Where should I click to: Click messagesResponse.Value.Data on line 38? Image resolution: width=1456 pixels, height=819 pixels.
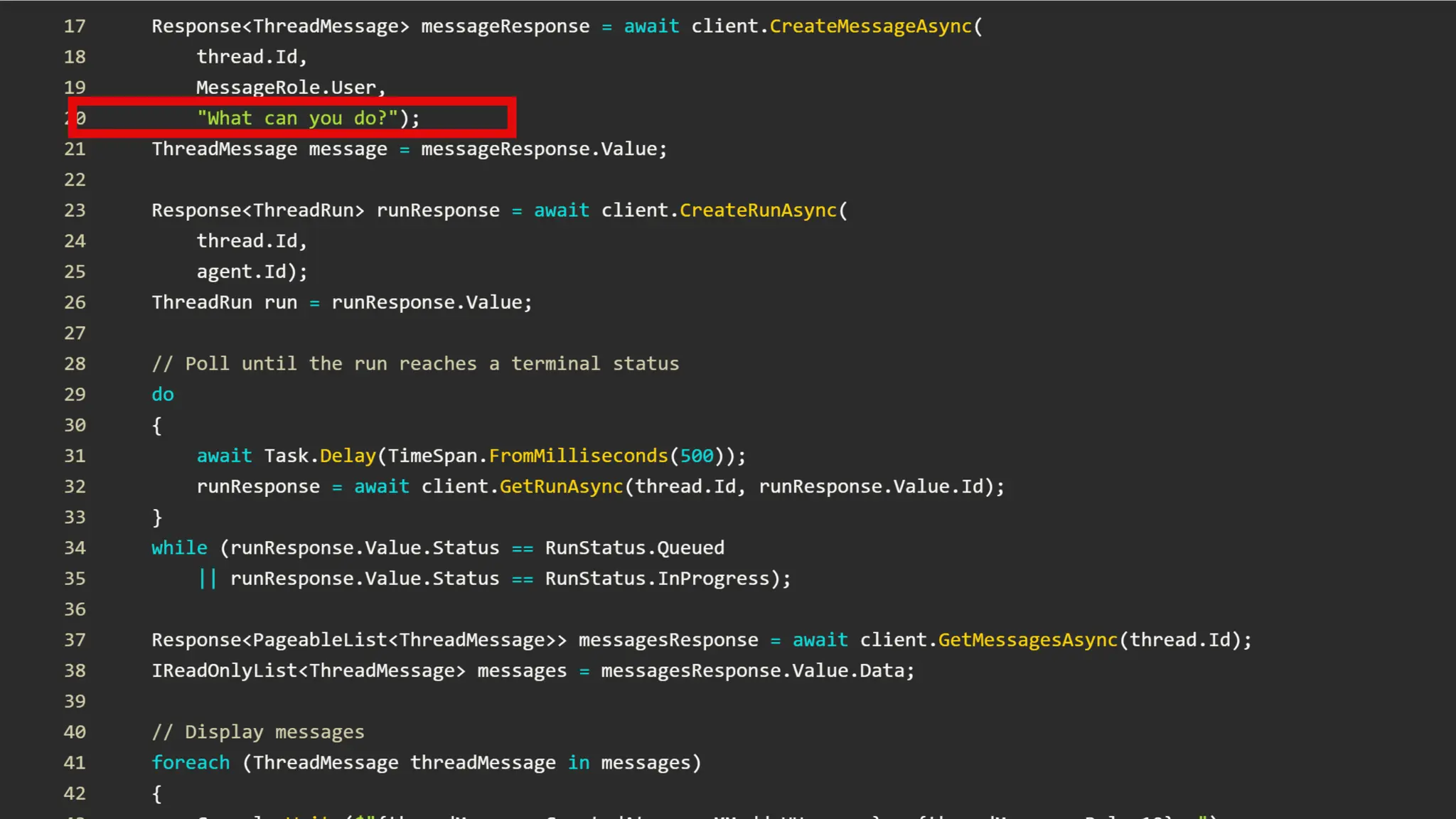click(x=752, y=670)
